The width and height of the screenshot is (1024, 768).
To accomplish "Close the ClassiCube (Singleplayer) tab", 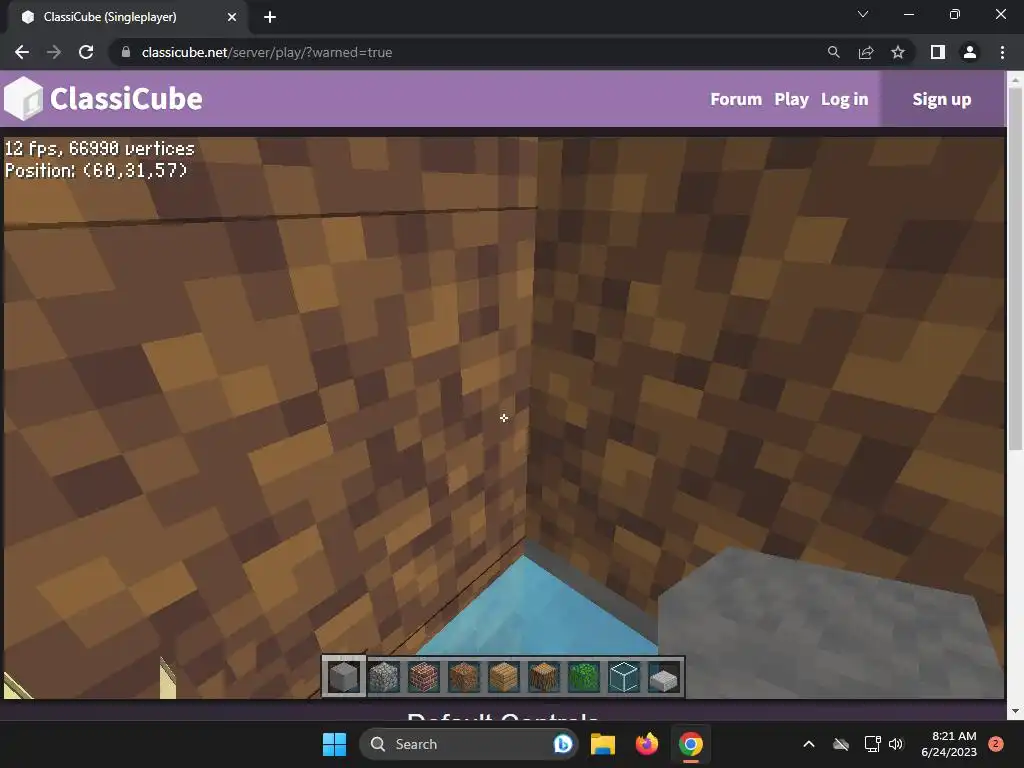I will click(x=232, y=17).
